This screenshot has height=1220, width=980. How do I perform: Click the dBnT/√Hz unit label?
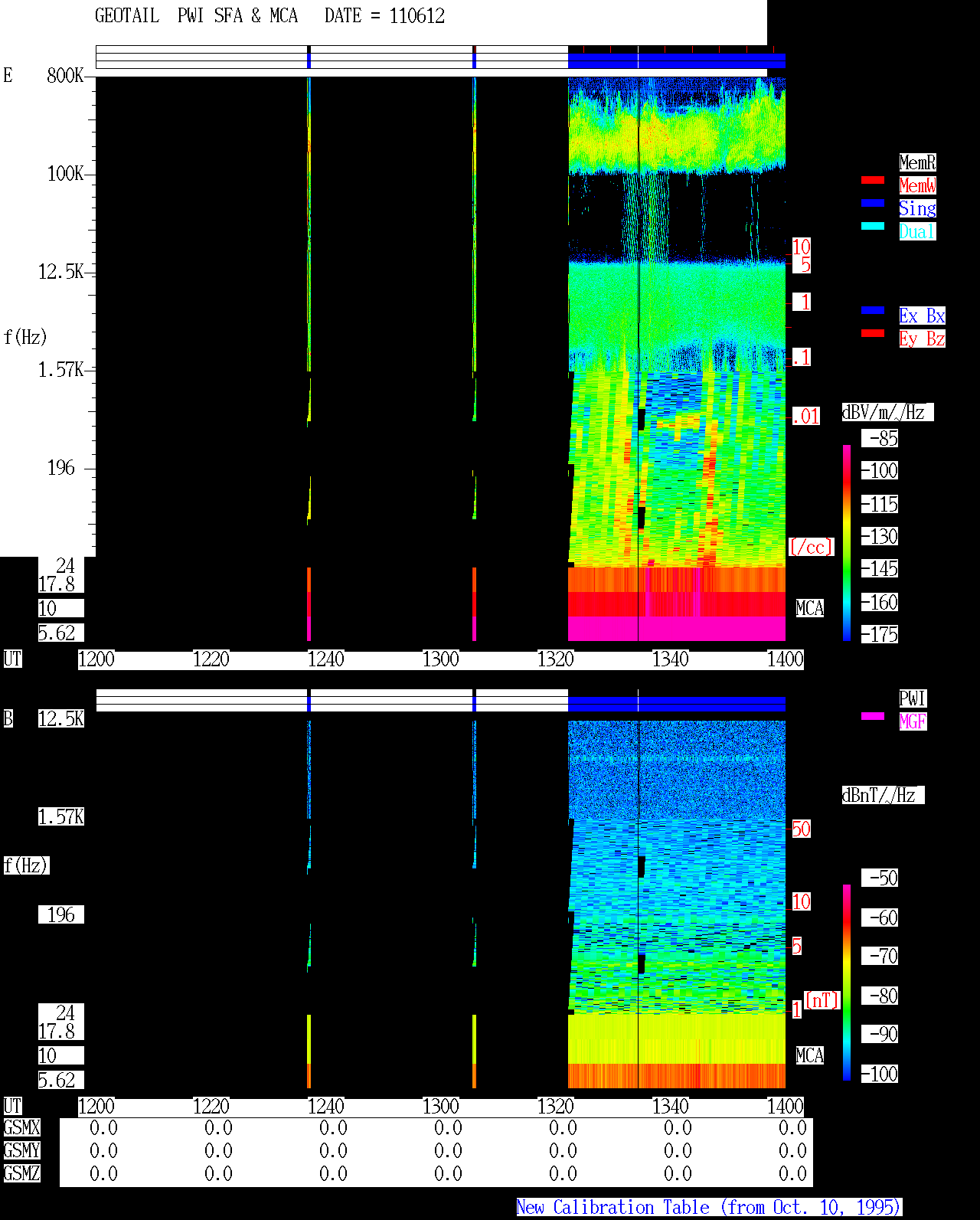pyautogui.click(x=883, y=795)
